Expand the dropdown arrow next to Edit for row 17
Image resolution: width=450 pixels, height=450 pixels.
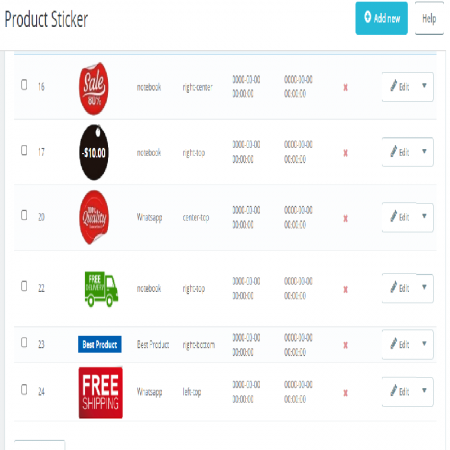click(x=424, y=151)
